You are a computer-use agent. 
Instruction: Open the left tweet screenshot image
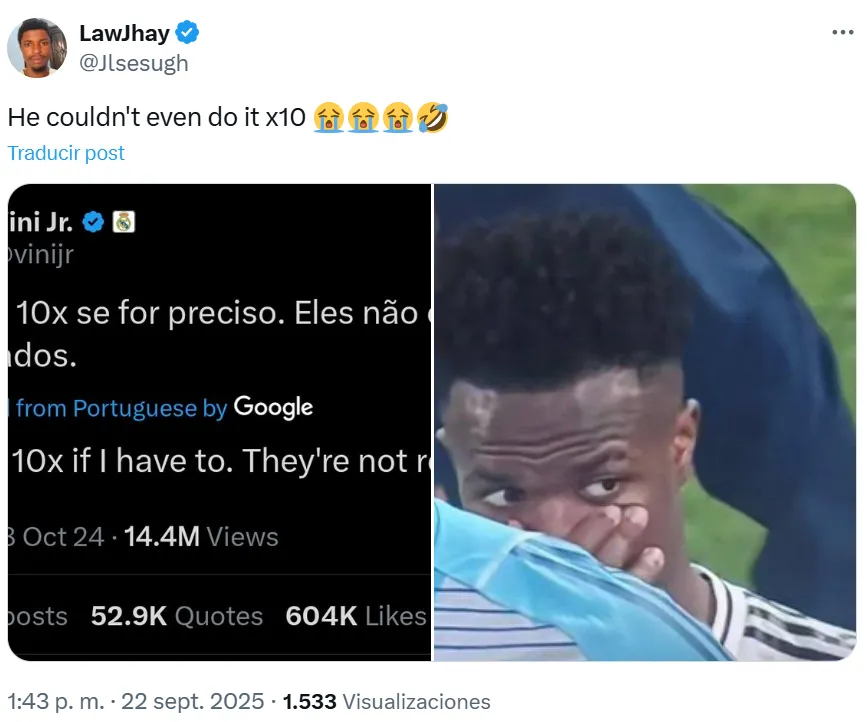(219, 422)
